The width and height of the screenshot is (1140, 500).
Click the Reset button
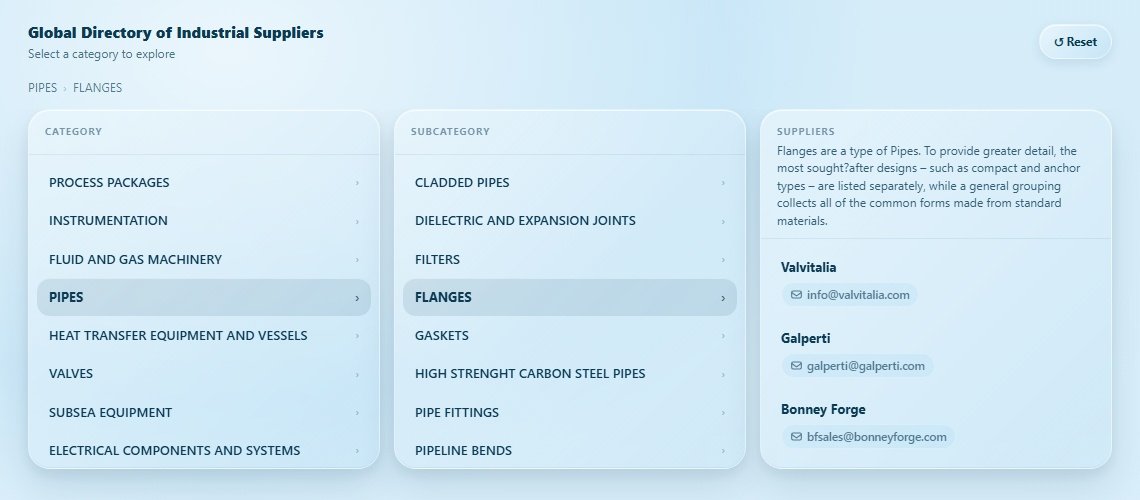[1075, 42]
